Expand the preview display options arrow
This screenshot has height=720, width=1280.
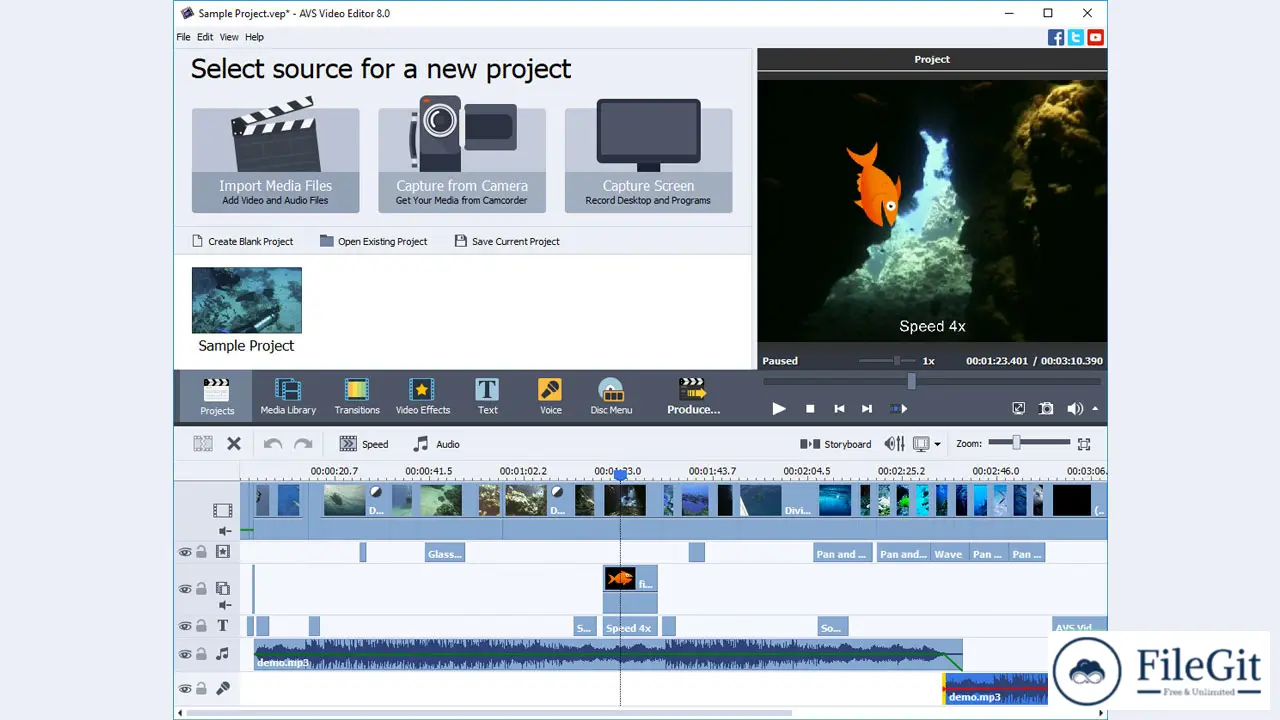point(937,445)
